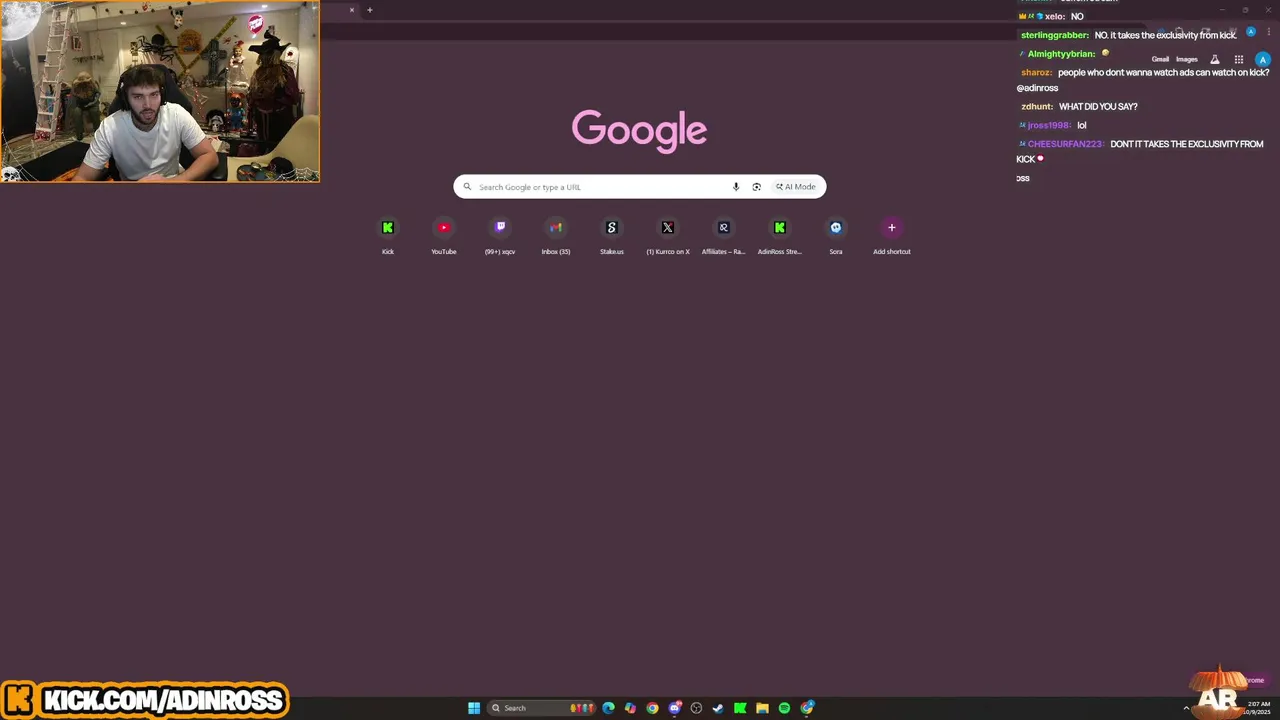Open OBS Studio from taskbar
1280x720 pixels.
click(x=697, y=708)
